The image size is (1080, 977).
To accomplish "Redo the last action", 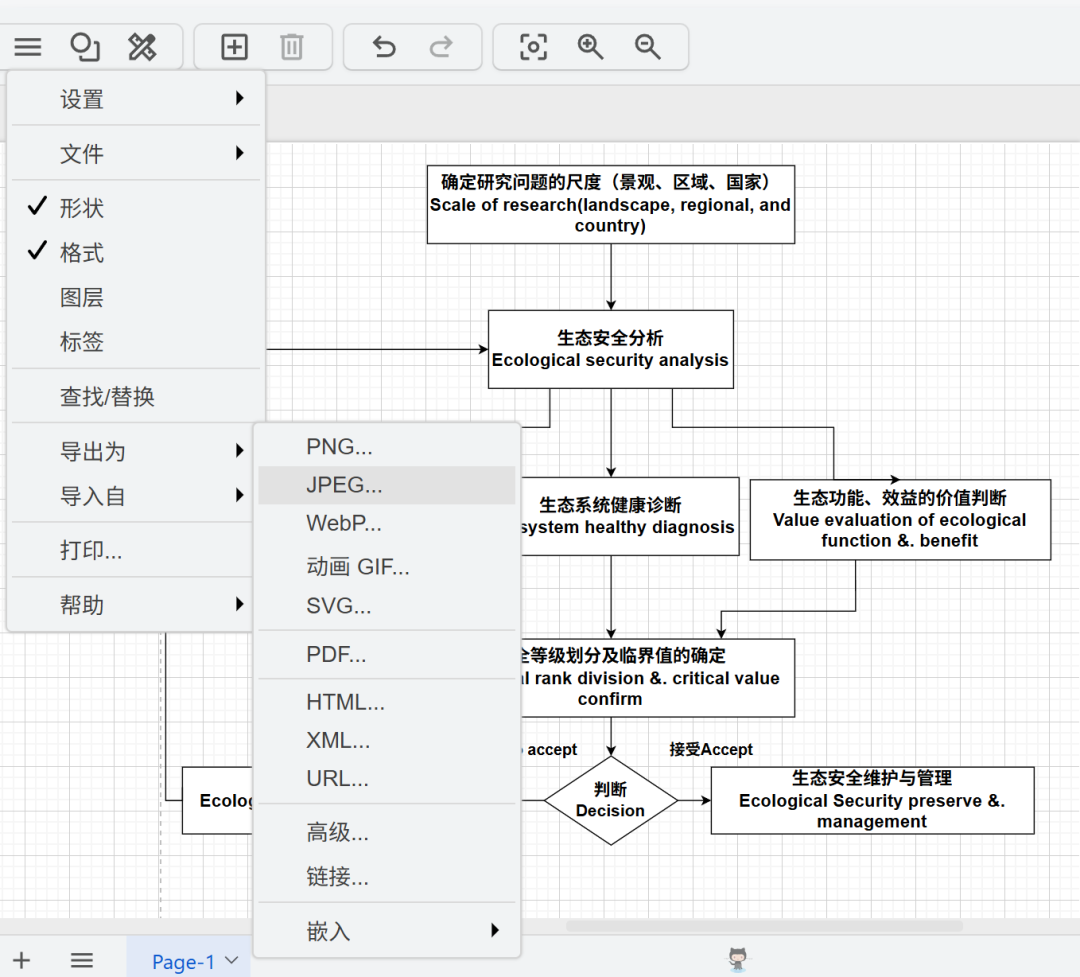I will tap(440, 46).
